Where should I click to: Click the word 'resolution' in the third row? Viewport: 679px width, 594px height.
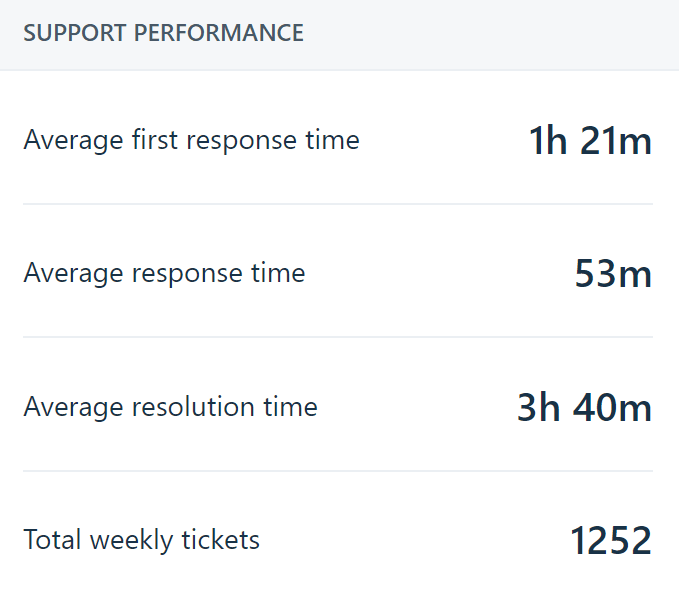193,406
